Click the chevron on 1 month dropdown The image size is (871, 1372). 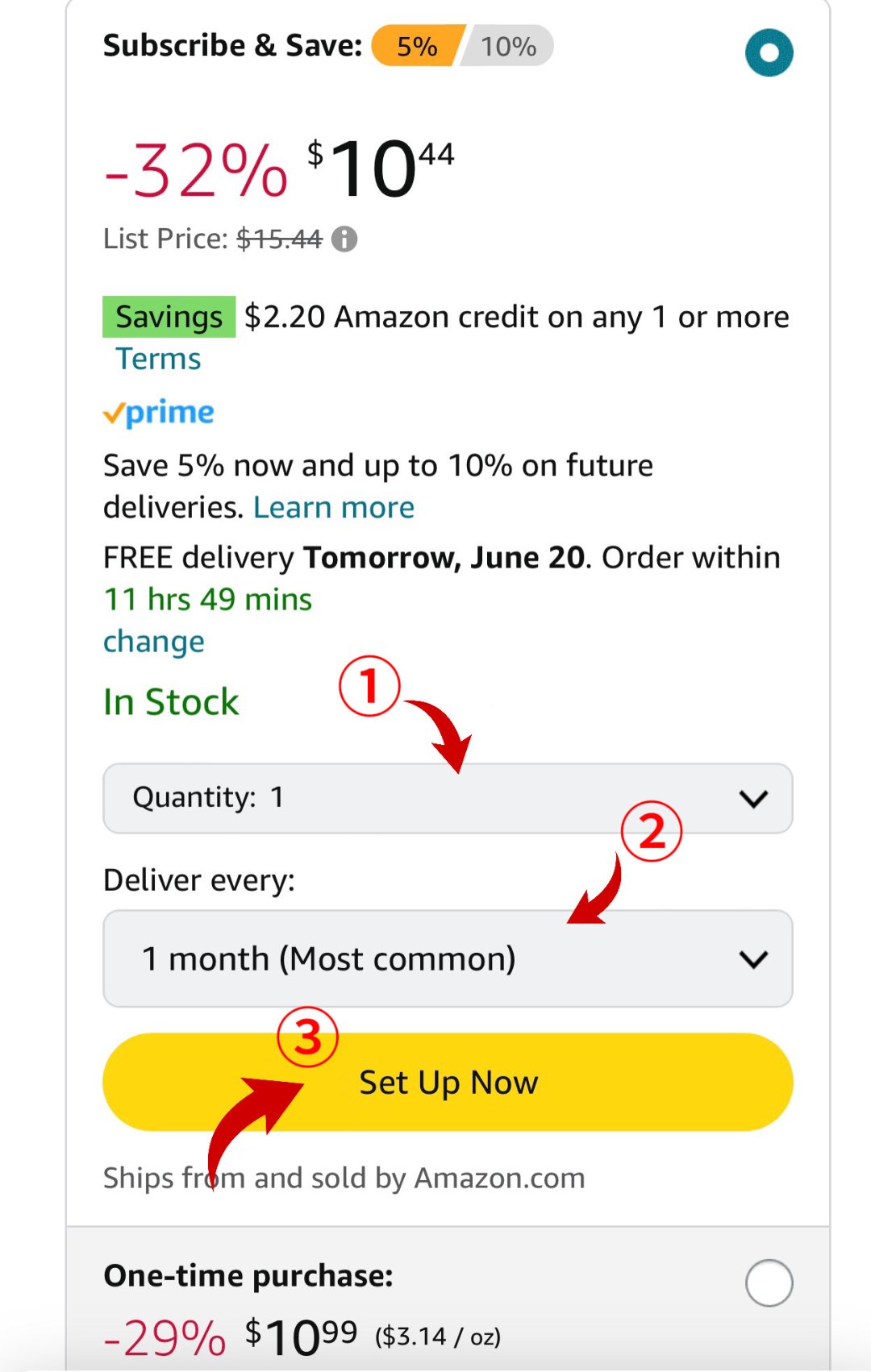pos(753,959)
